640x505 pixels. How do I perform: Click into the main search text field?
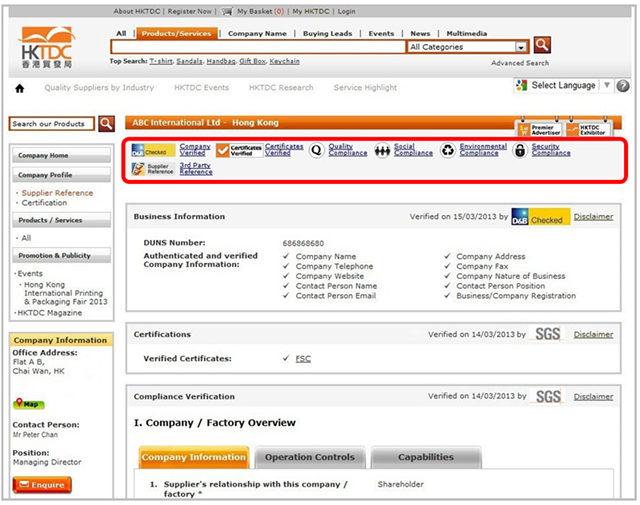click(x=258, y=47)
